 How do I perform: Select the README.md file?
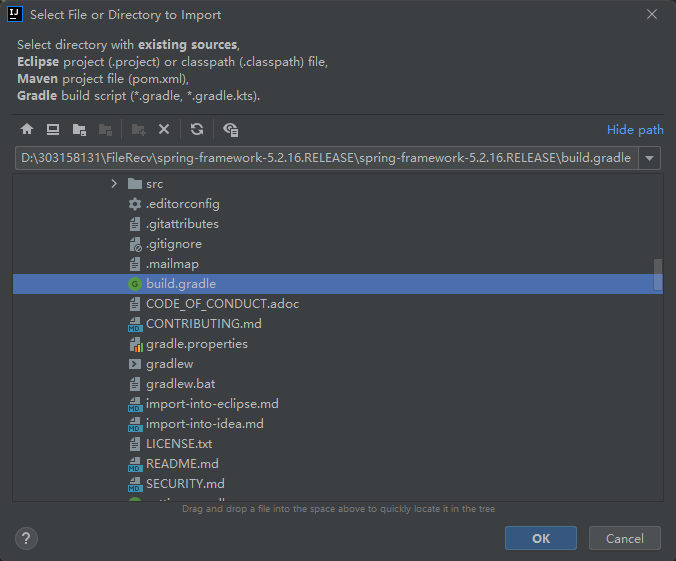[338, 464]
